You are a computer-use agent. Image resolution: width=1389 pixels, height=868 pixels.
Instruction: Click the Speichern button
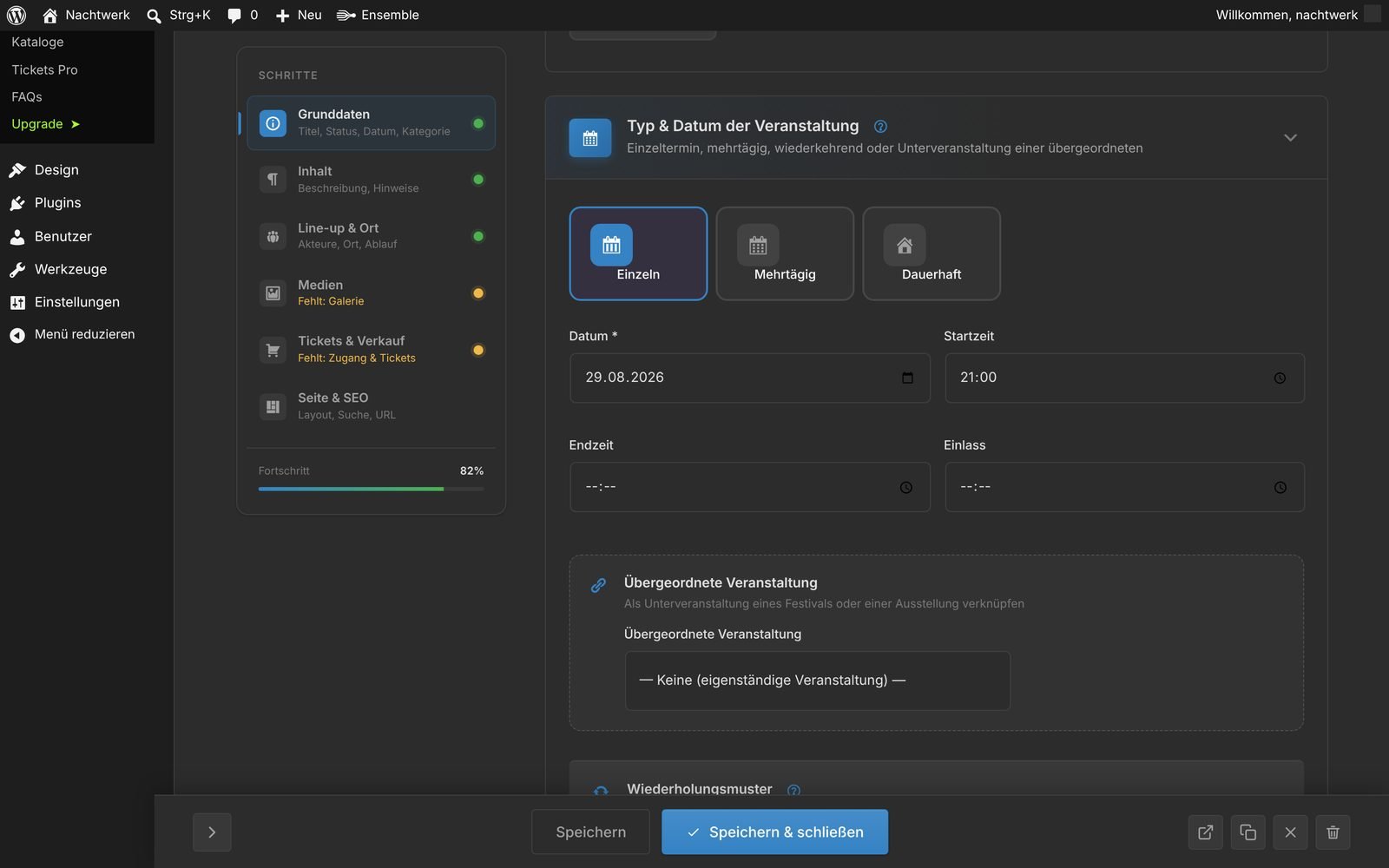[x=590, y=832]
